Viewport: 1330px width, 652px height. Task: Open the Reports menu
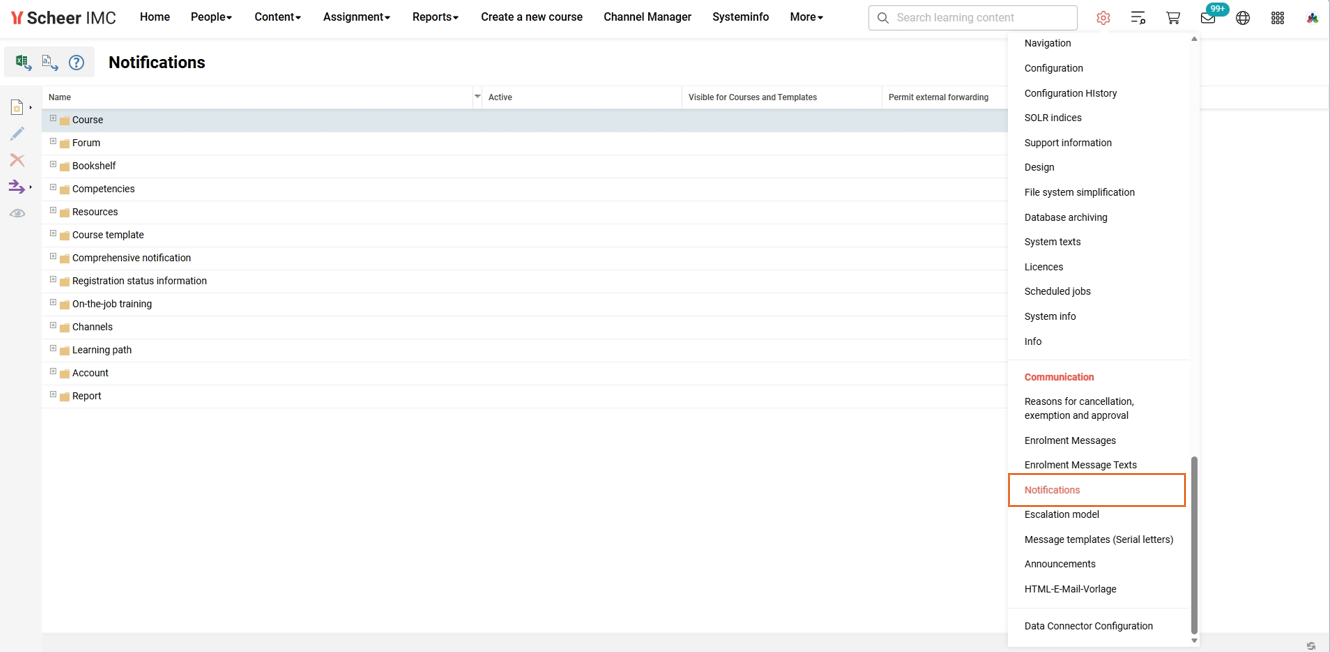[435, 17]
